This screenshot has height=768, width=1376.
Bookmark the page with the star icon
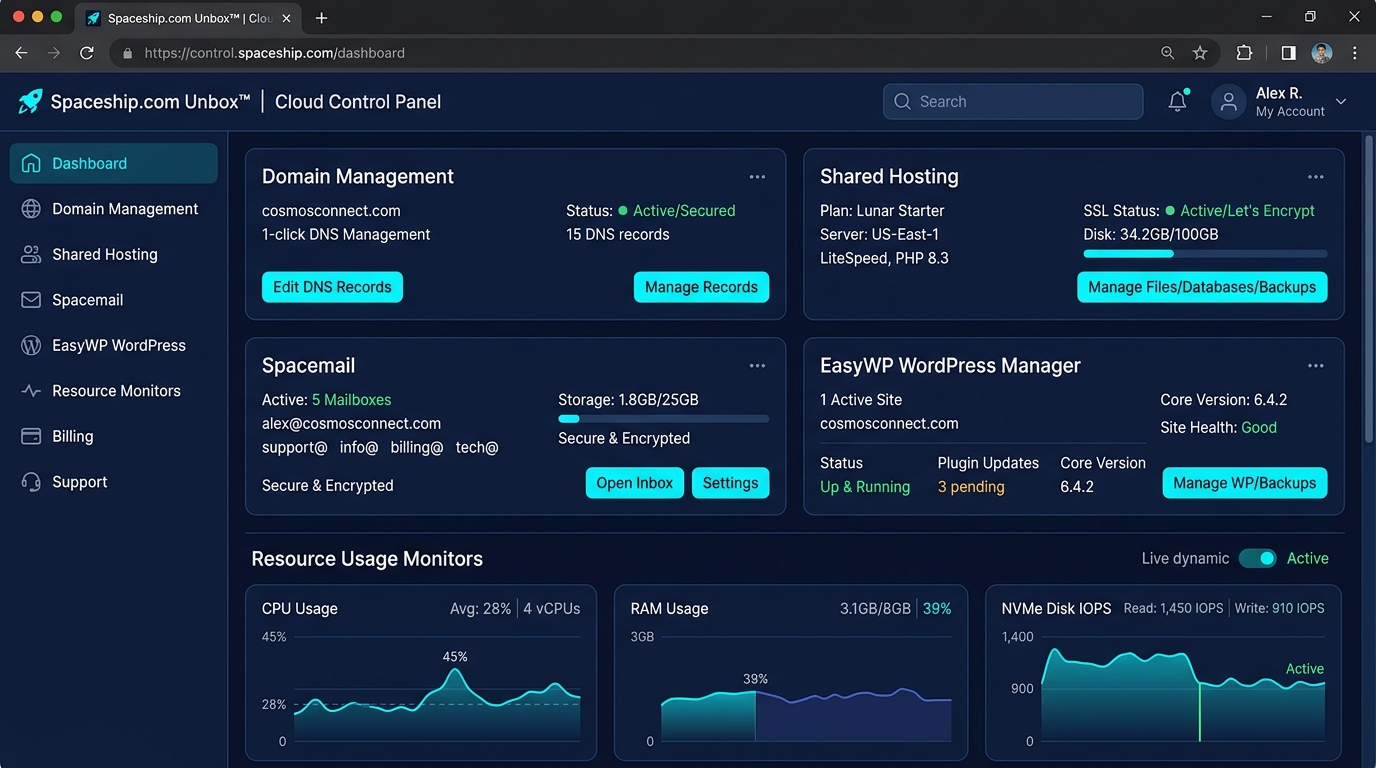click(x=1200, y=53)
